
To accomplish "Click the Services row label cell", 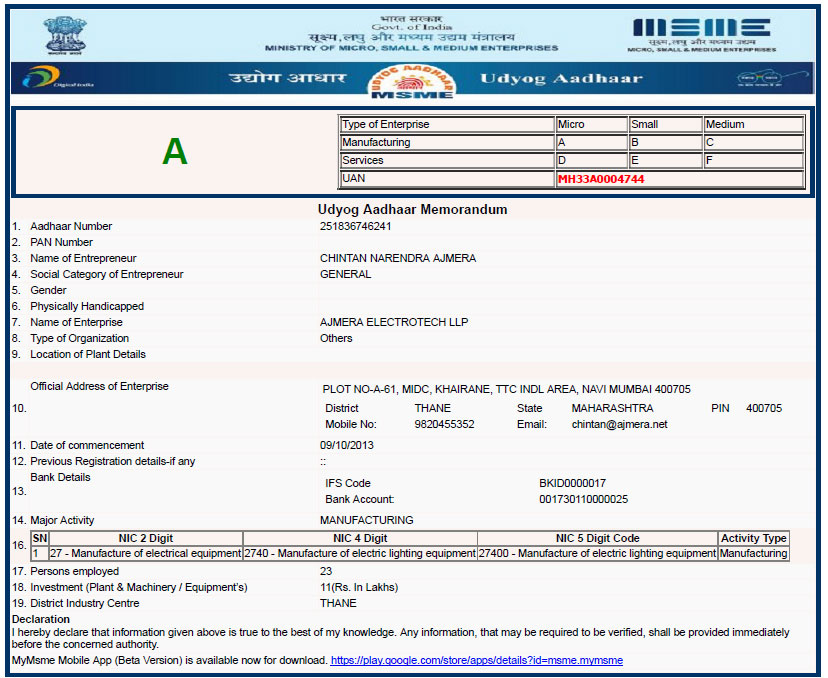I will [x=447, y=160].
